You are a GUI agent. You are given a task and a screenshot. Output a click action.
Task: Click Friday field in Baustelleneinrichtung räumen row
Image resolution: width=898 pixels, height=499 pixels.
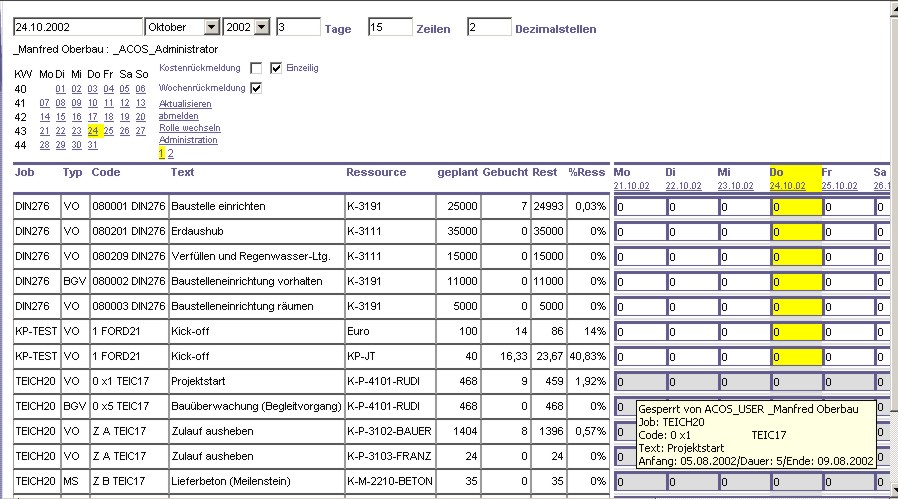coord(849,307)
